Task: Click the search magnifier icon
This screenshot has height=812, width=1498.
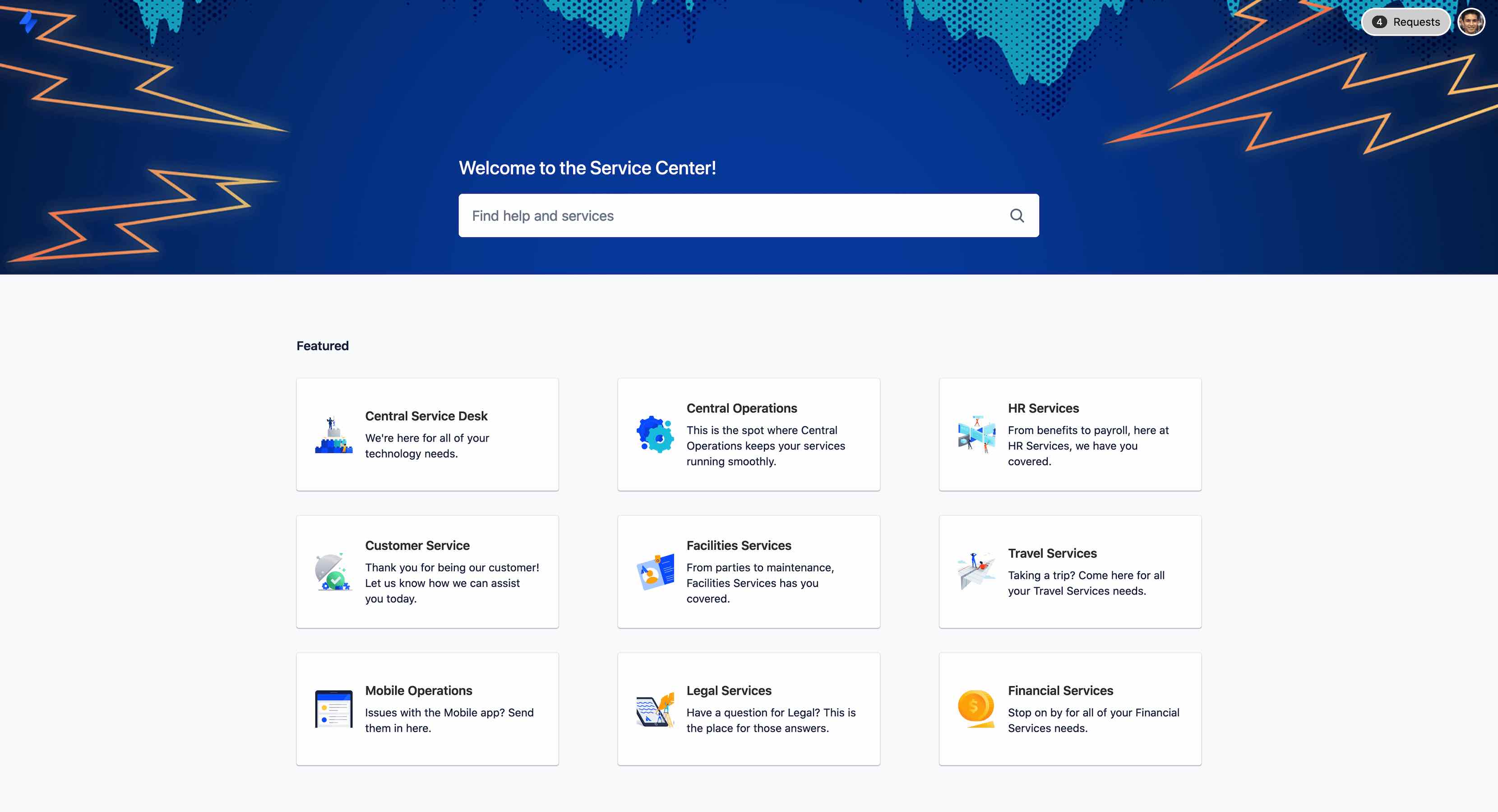Action: coord(1017,215)
